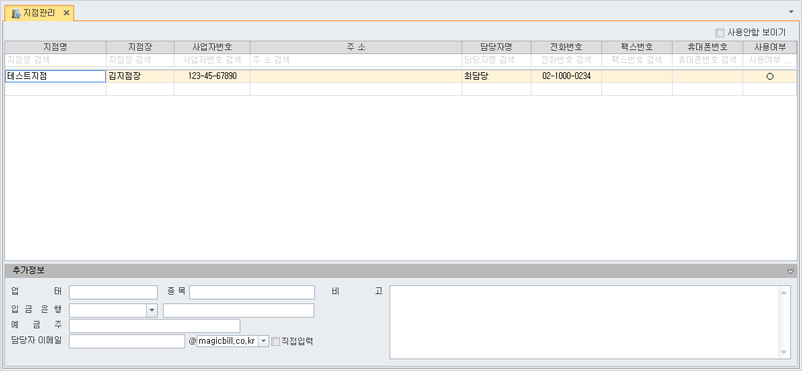The image size is (802, 371).
Task: Focus the 팩스번호 검색 filter field
Action: [x=637, y=60]
